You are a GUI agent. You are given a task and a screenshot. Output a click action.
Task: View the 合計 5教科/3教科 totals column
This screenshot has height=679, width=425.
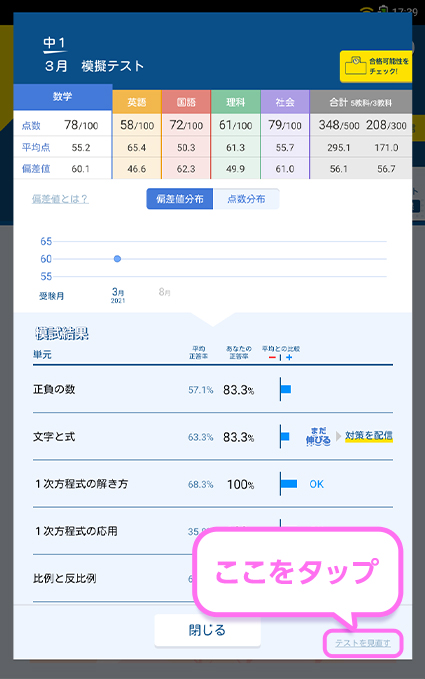[361, 102]
